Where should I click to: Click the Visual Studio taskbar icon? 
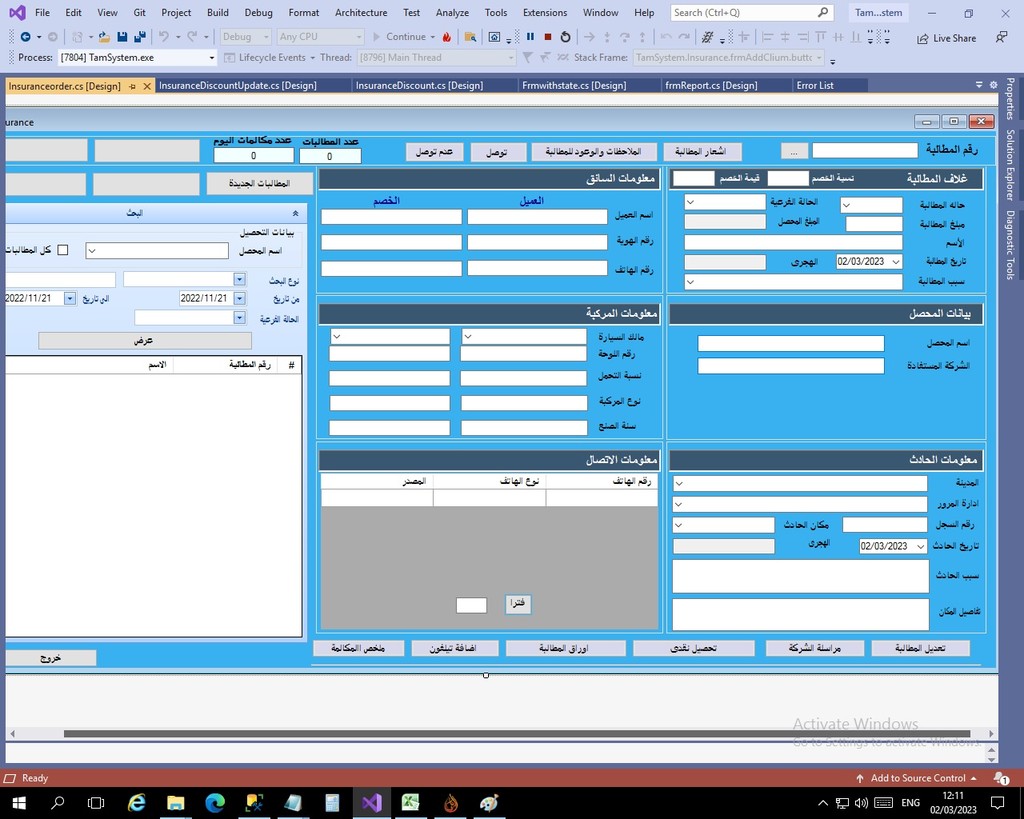372,803
